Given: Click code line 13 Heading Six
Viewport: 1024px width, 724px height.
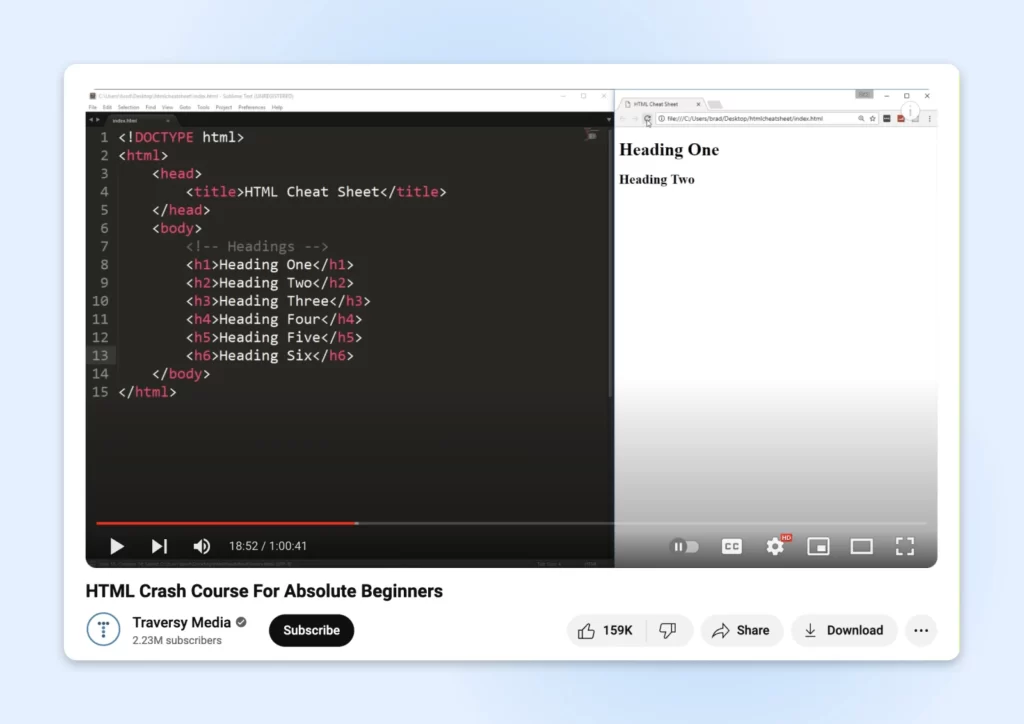Looking at the screenshot, I should (x=270, y=356).
